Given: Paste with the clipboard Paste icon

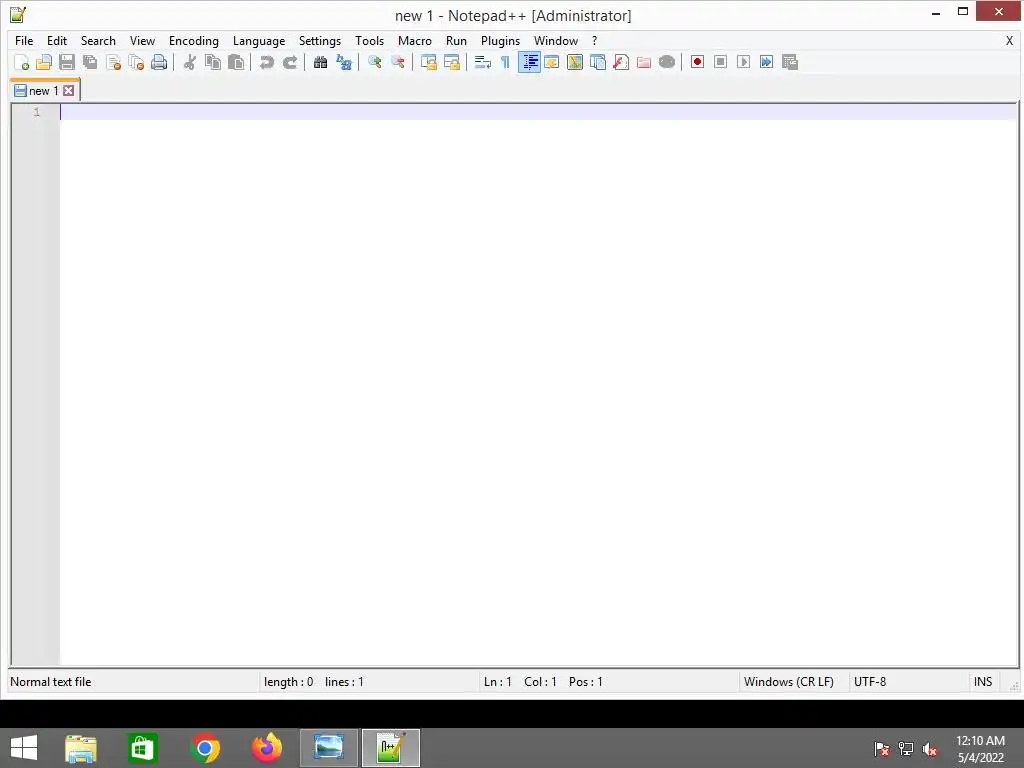Looking at the screenshot, I should click(236, 62).
